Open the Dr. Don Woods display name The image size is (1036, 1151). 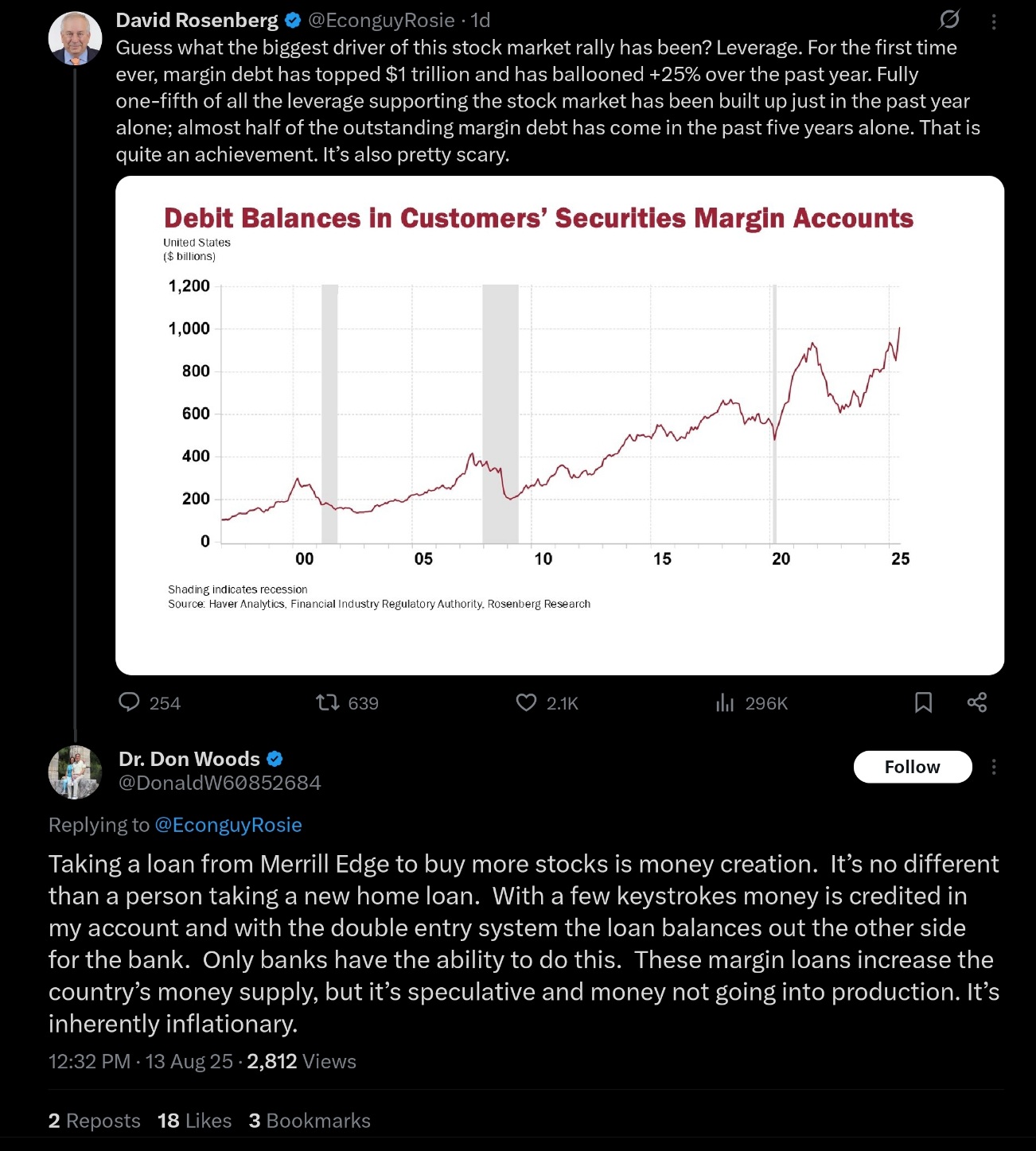(189, 759)
